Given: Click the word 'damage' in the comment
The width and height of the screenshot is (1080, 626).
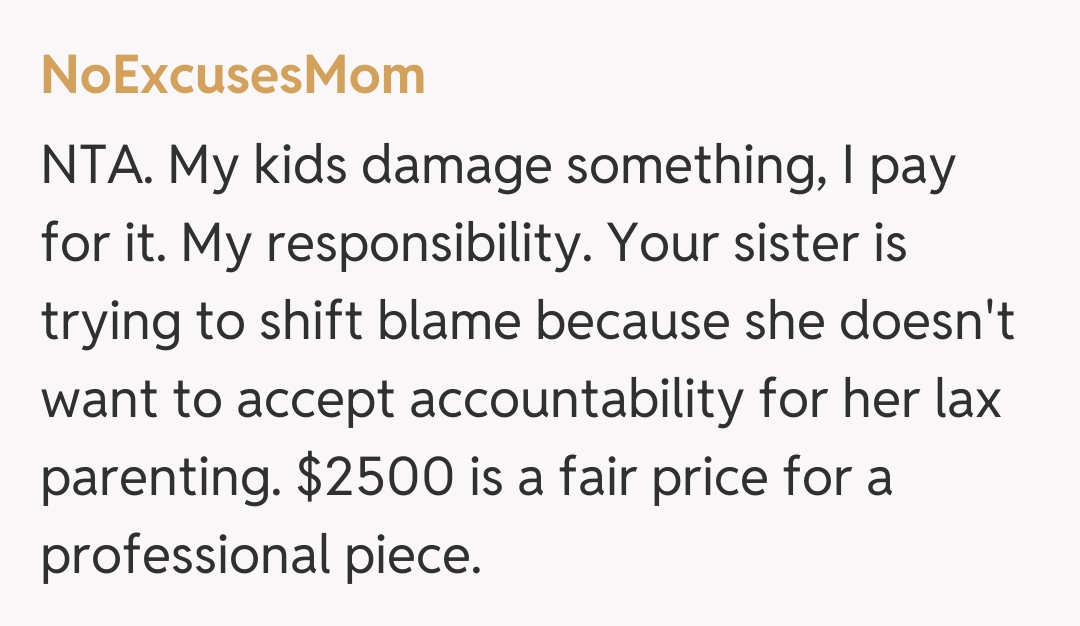Looking at the screenshot, I should 454,166.
